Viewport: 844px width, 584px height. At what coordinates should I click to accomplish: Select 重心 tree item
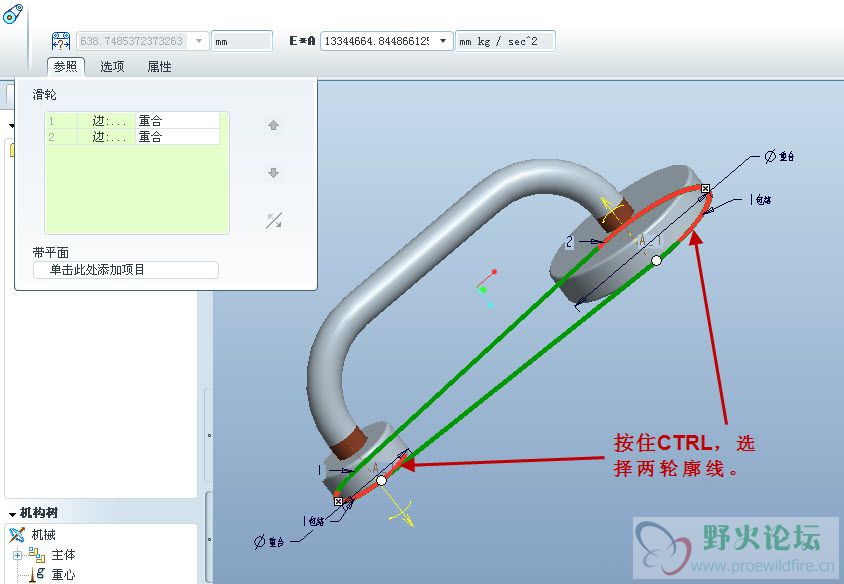click(63, 575)
